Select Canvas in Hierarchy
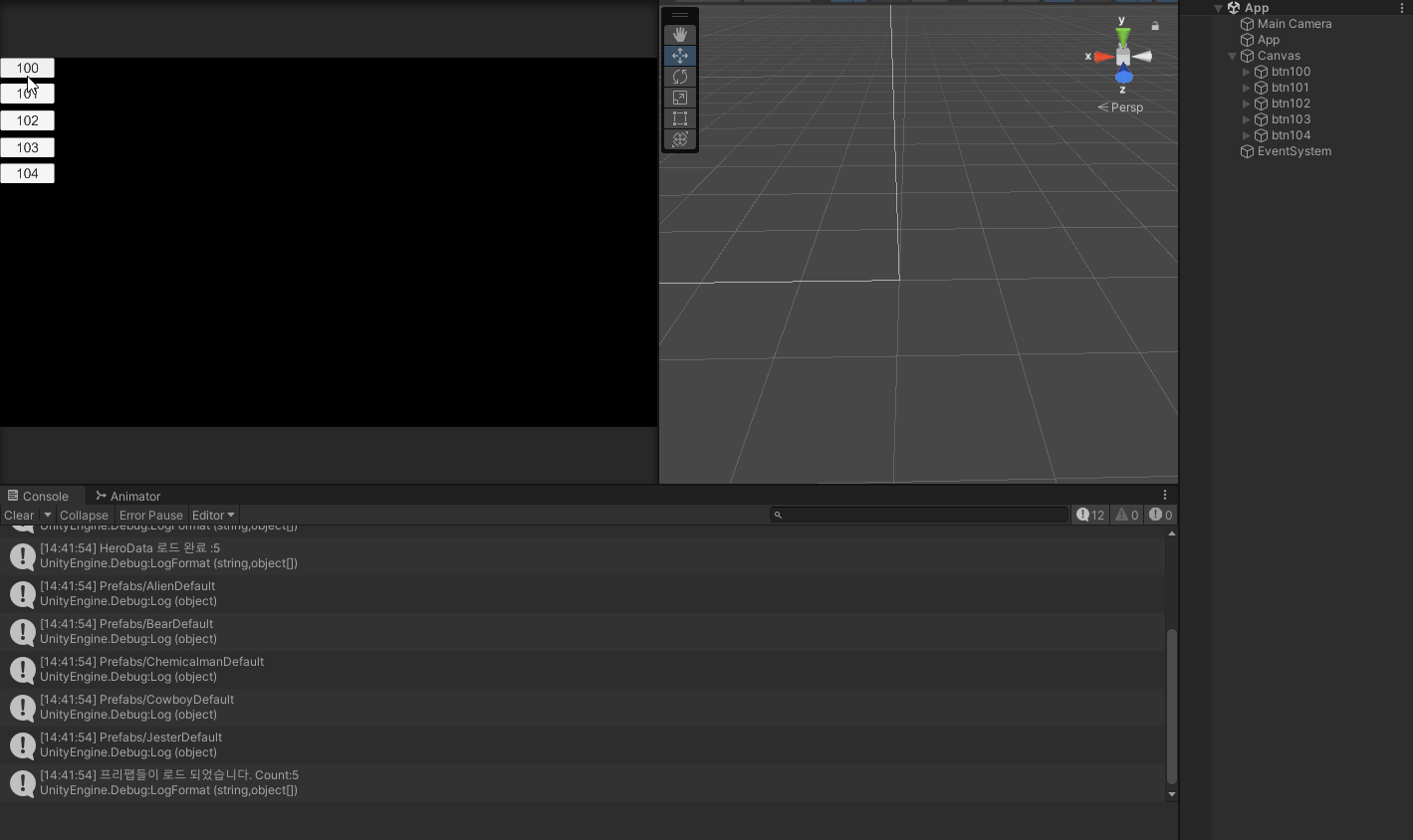 coord(1279,56)
